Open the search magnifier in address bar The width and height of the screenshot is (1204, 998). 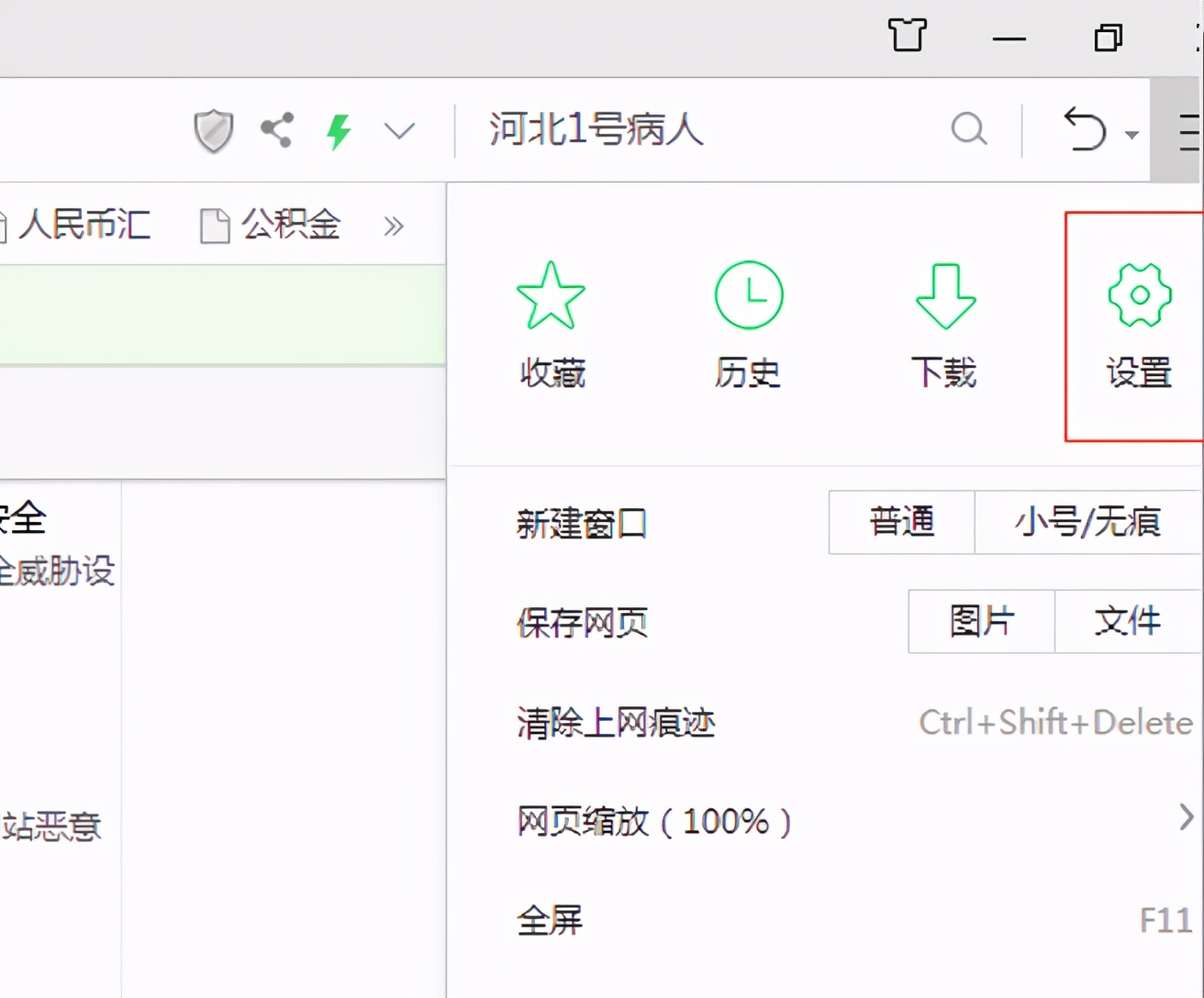[x=969, y=129]
